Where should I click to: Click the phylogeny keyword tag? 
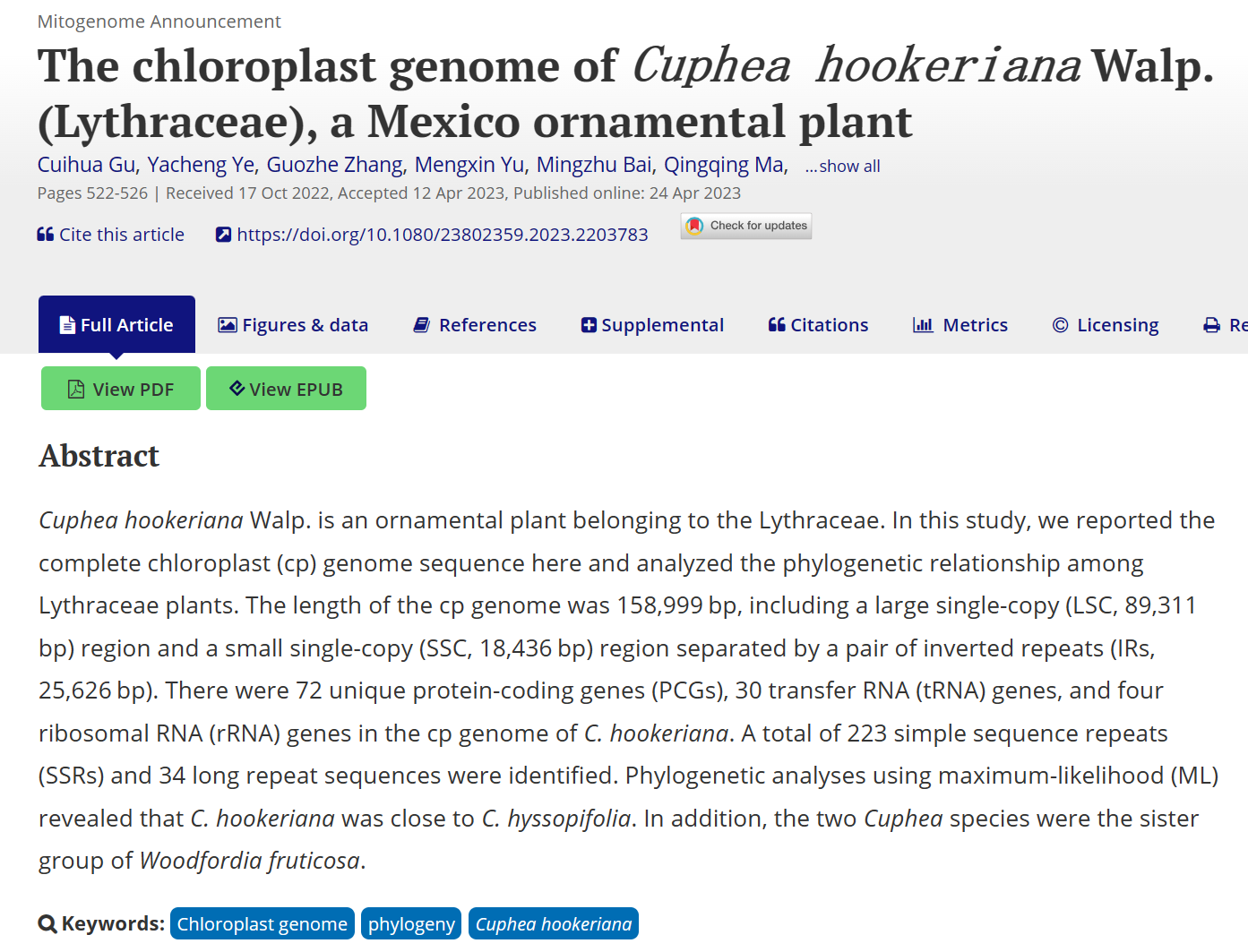[411, 924]
